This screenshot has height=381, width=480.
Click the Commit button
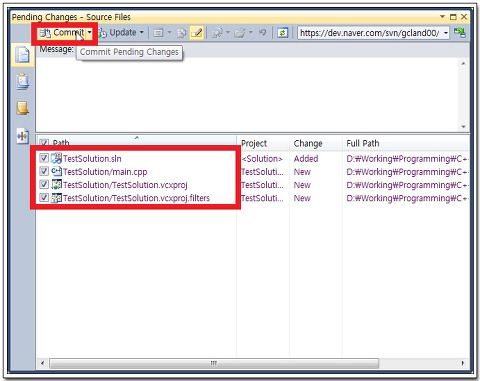tap(62, 33)
